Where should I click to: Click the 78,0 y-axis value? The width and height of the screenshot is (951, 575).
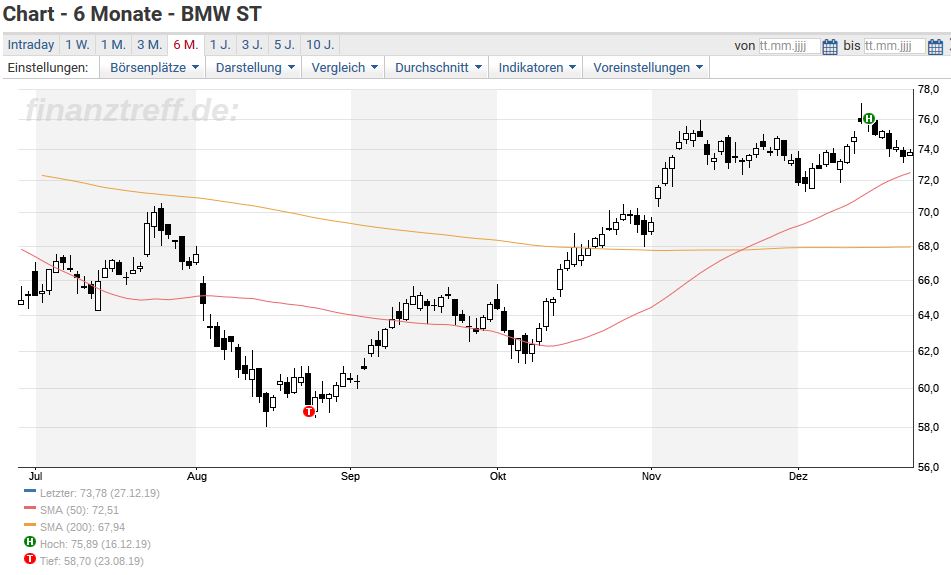929,89
